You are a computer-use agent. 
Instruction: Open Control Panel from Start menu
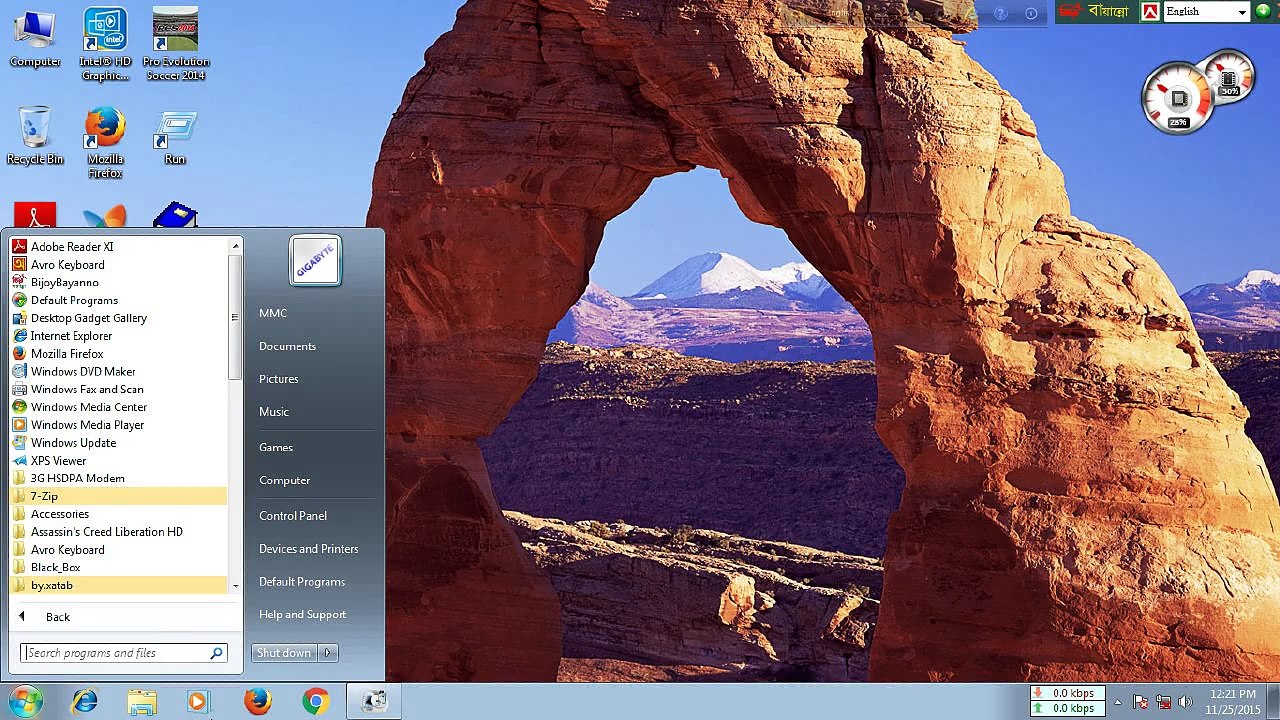tap(293, 516)
